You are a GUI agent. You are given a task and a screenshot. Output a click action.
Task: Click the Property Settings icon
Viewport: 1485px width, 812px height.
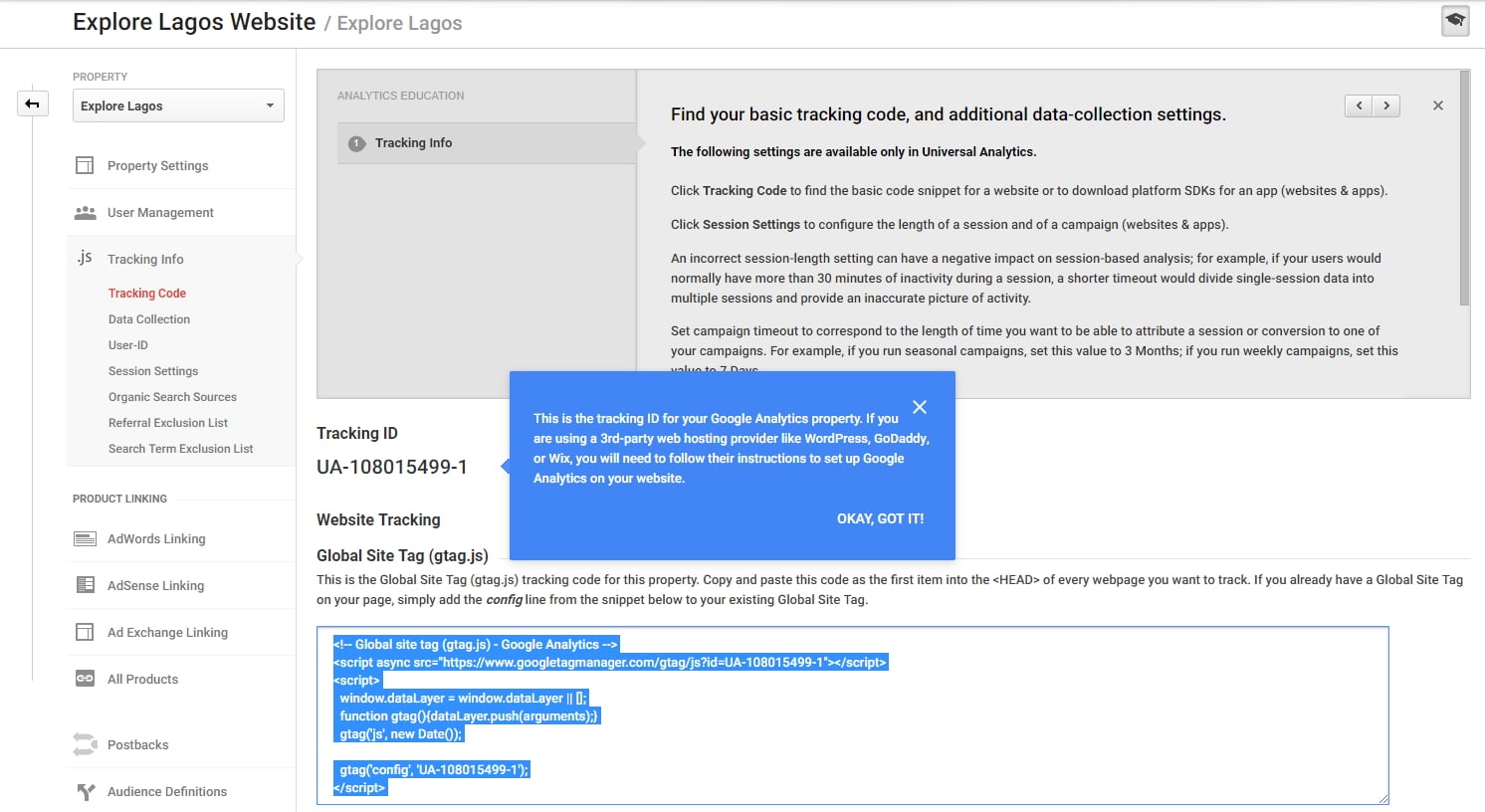click(x=86, y=165)
